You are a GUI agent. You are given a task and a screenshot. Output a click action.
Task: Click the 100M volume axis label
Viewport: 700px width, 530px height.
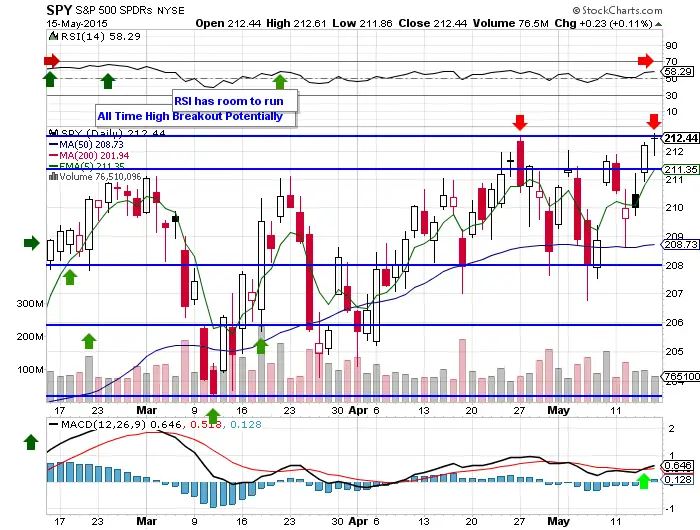30,370
